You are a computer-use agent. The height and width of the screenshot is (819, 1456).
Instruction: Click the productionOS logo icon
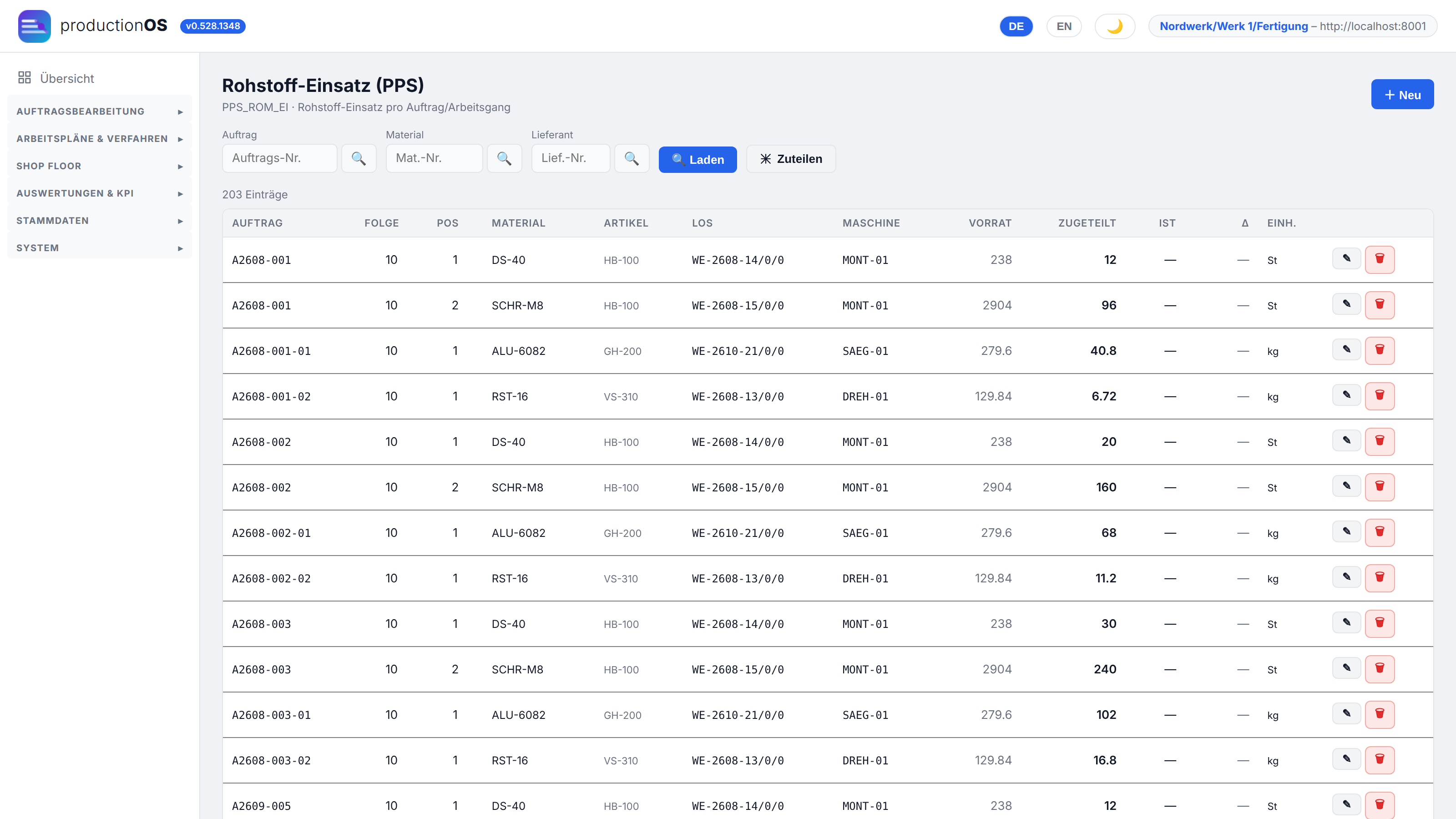[x=34, y=26]
